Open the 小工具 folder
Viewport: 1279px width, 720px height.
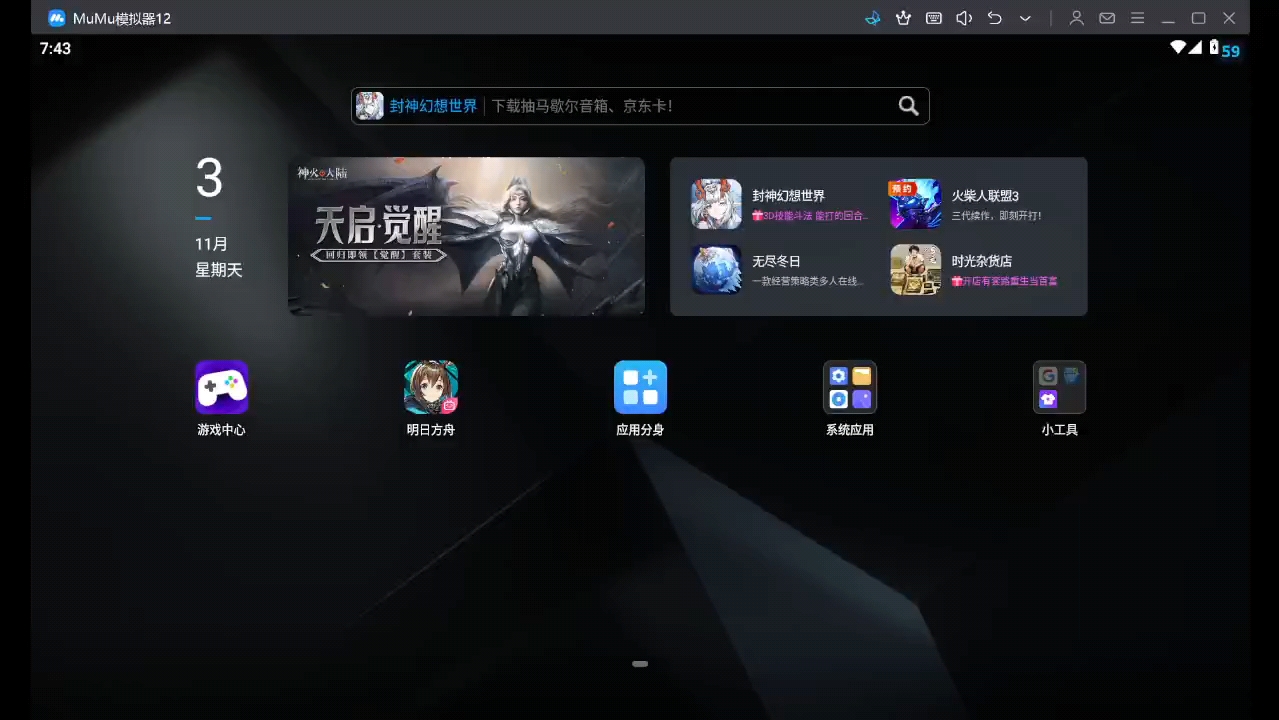point(1059,387)
